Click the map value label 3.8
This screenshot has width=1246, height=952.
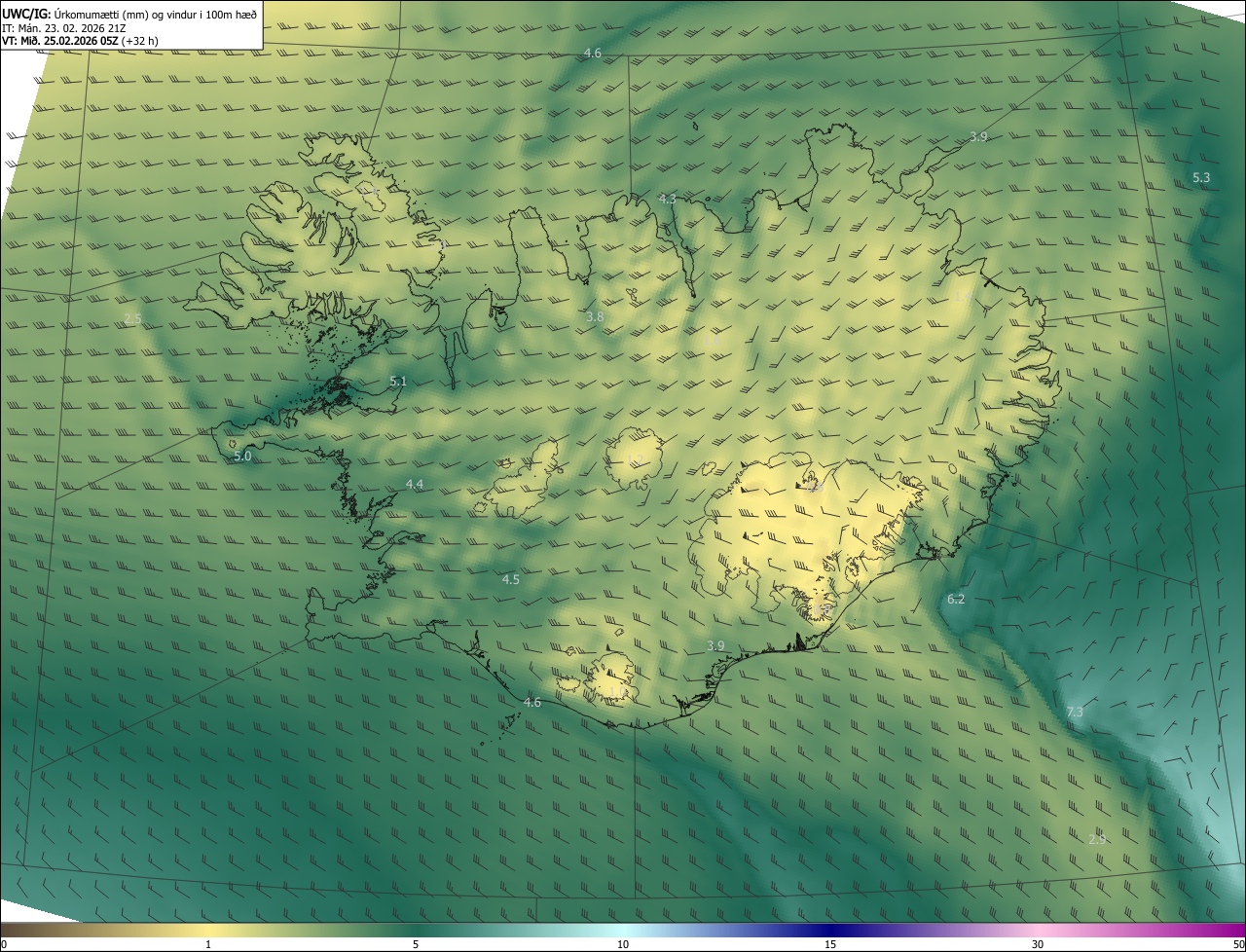tap(595, 317)
